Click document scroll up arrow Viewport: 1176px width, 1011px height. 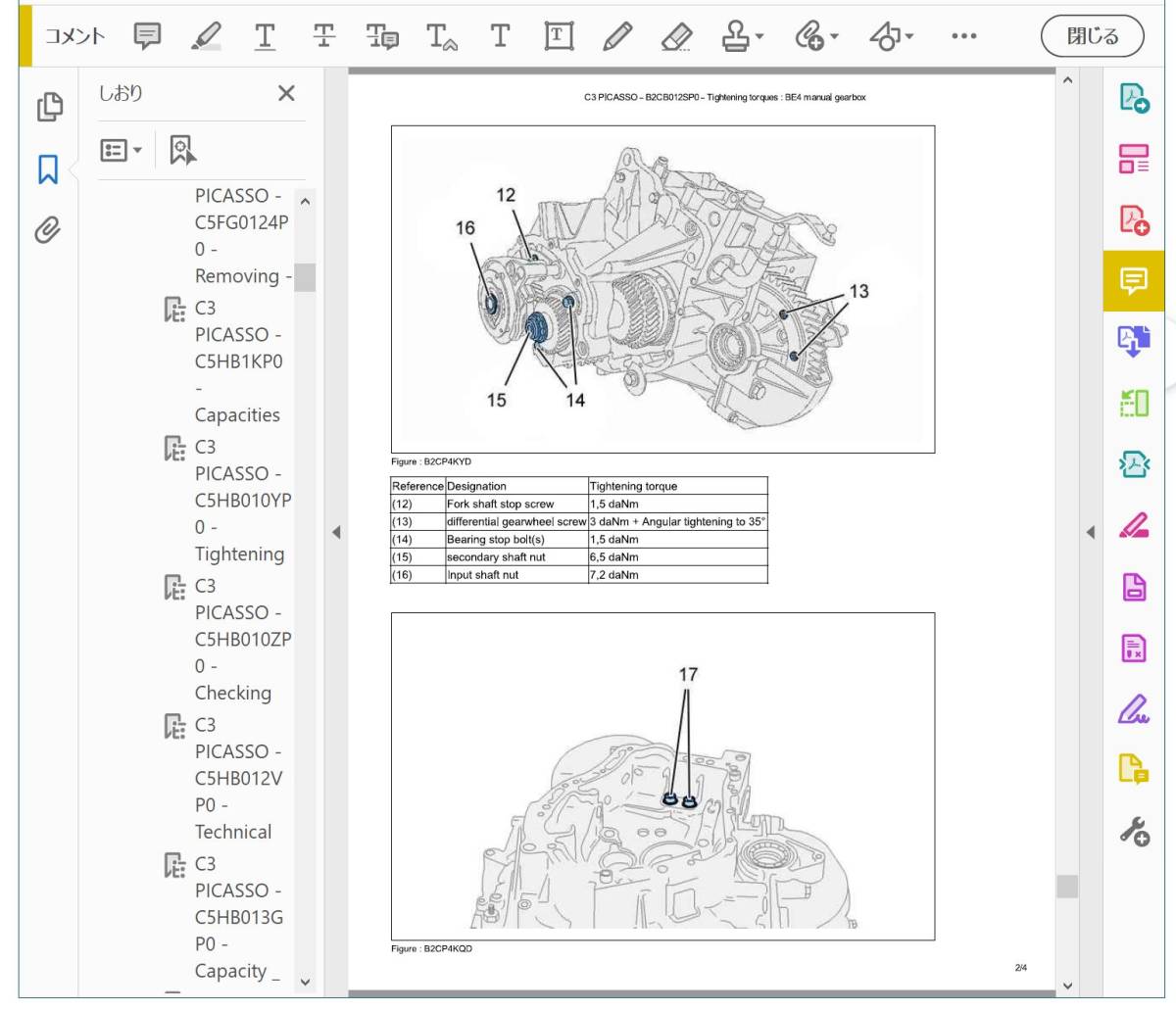[x=1067, y=80]
